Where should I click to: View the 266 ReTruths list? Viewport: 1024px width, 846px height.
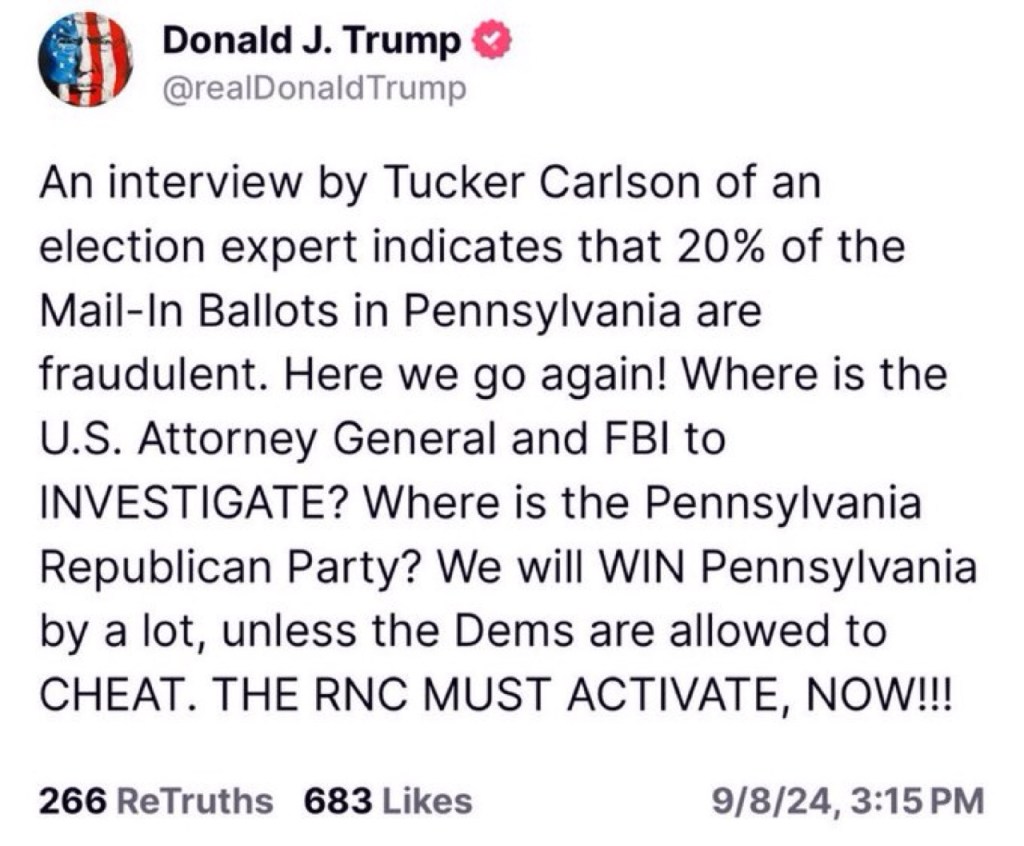pyautogui.click(x=155, y=801)
